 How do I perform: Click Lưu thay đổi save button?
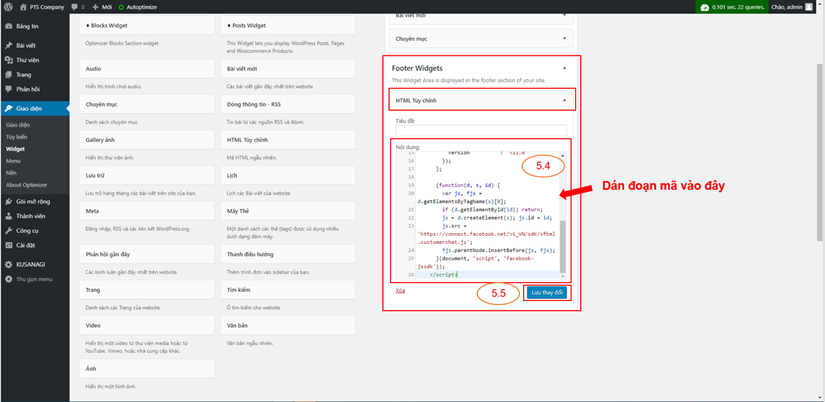point(547,292)
